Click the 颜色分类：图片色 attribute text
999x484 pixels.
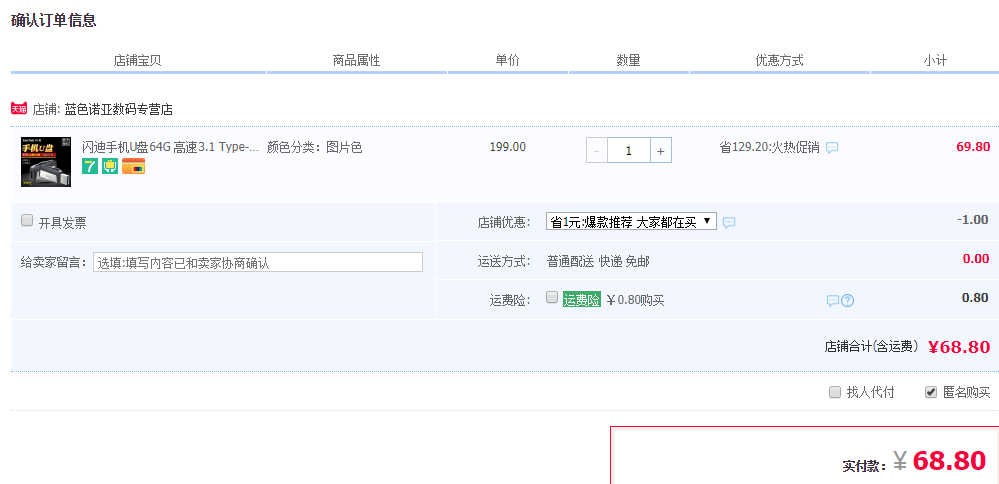315,147
